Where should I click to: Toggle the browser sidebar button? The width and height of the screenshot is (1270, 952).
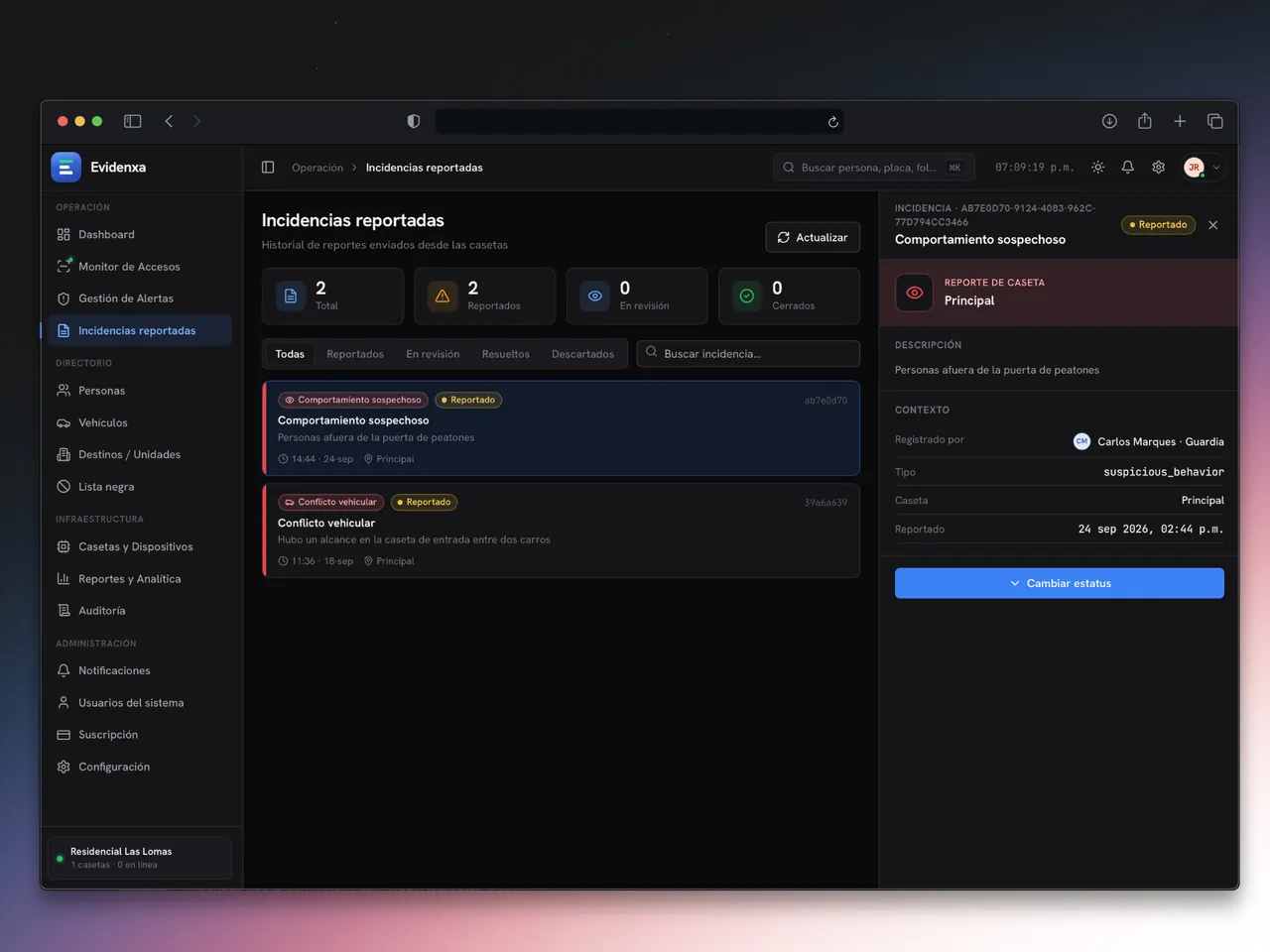coord(132,121)
